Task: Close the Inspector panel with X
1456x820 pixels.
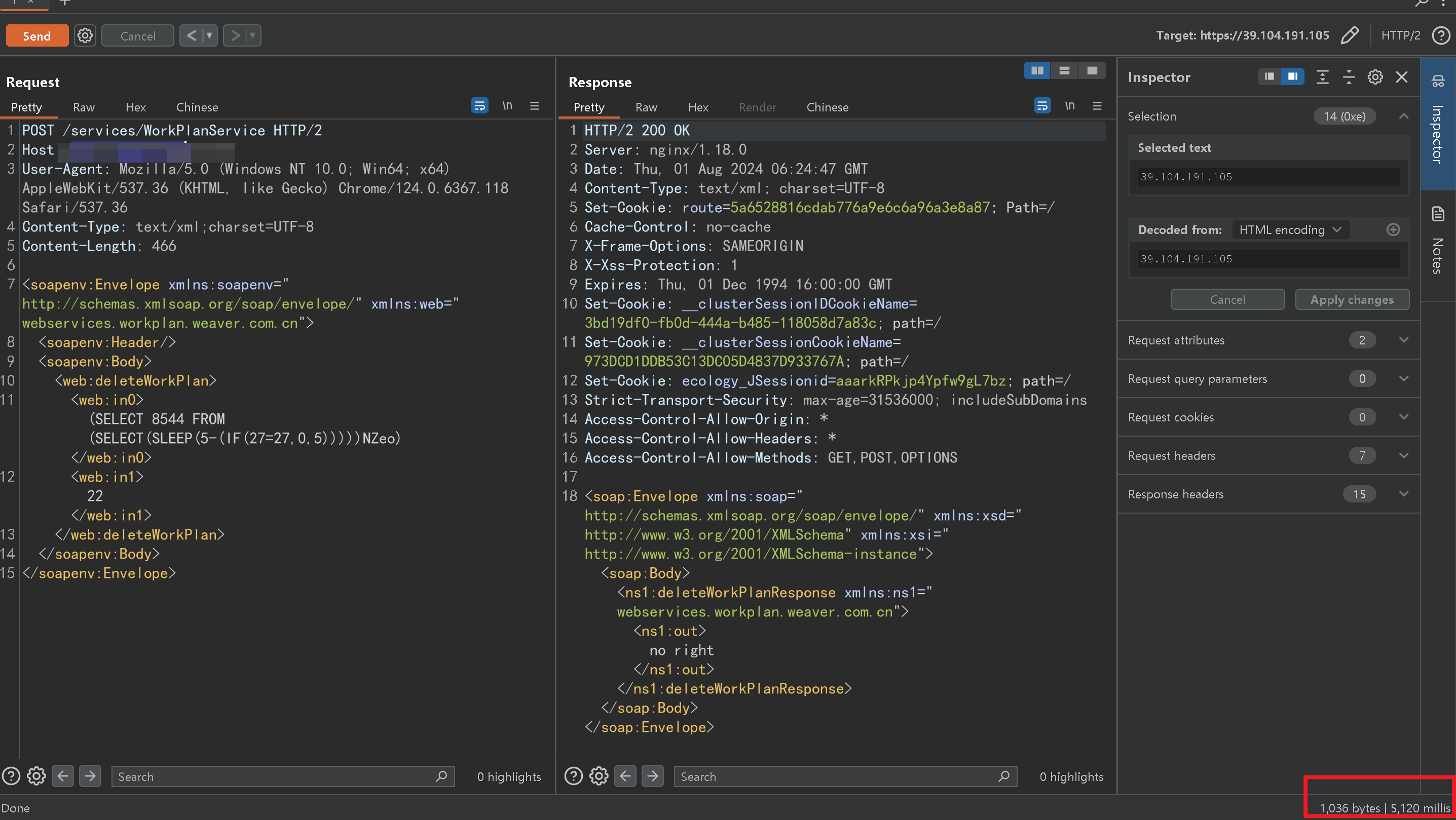Action: pyautogui.click(x=1401, y=77)
